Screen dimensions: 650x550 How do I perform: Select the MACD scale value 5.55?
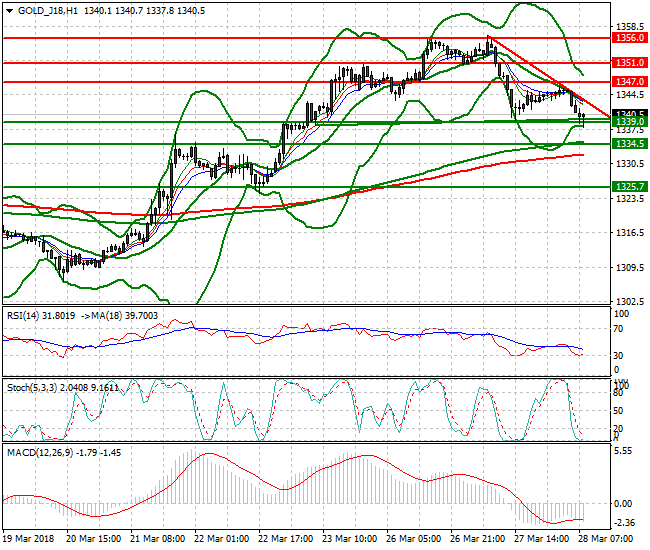tap(623, 451)
